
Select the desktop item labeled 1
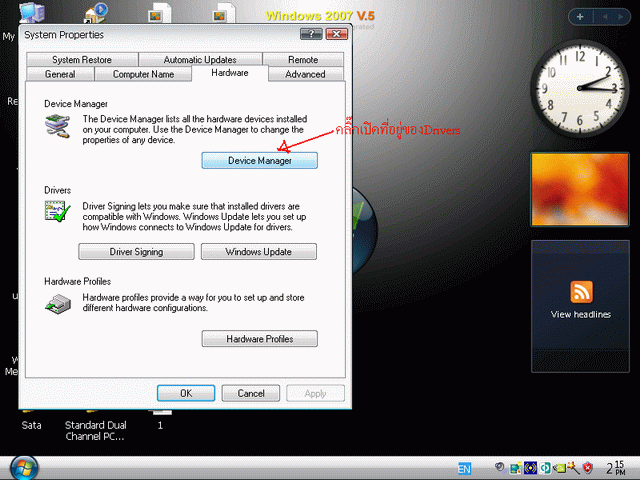click(160, 425)
